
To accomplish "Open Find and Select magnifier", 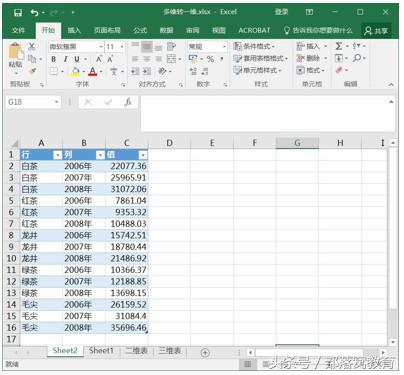I will [357, 58].
